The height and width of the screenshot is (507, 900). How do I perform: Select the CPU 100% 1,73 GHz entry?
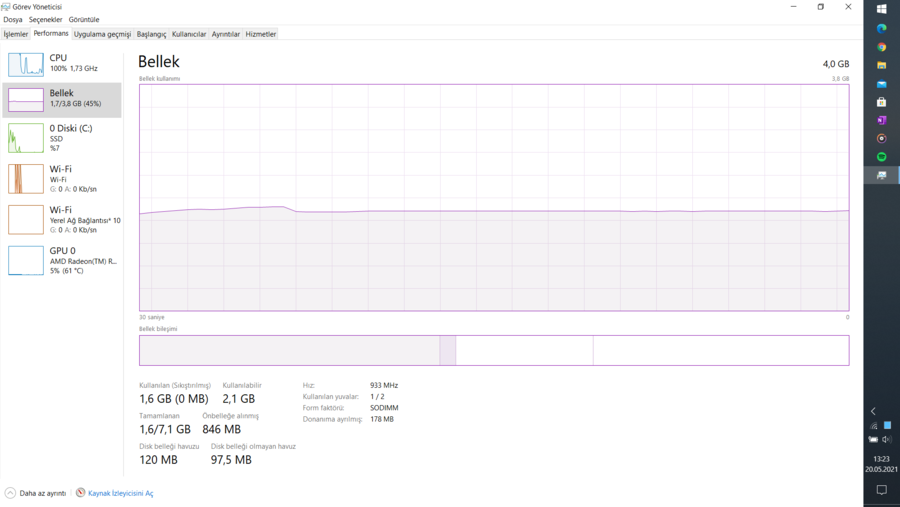[62, 64]
